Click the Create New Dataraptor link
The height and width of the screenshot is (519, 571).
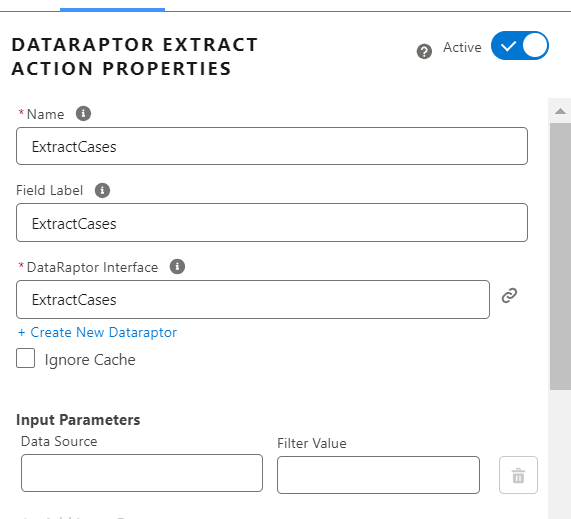coord(97,332)
